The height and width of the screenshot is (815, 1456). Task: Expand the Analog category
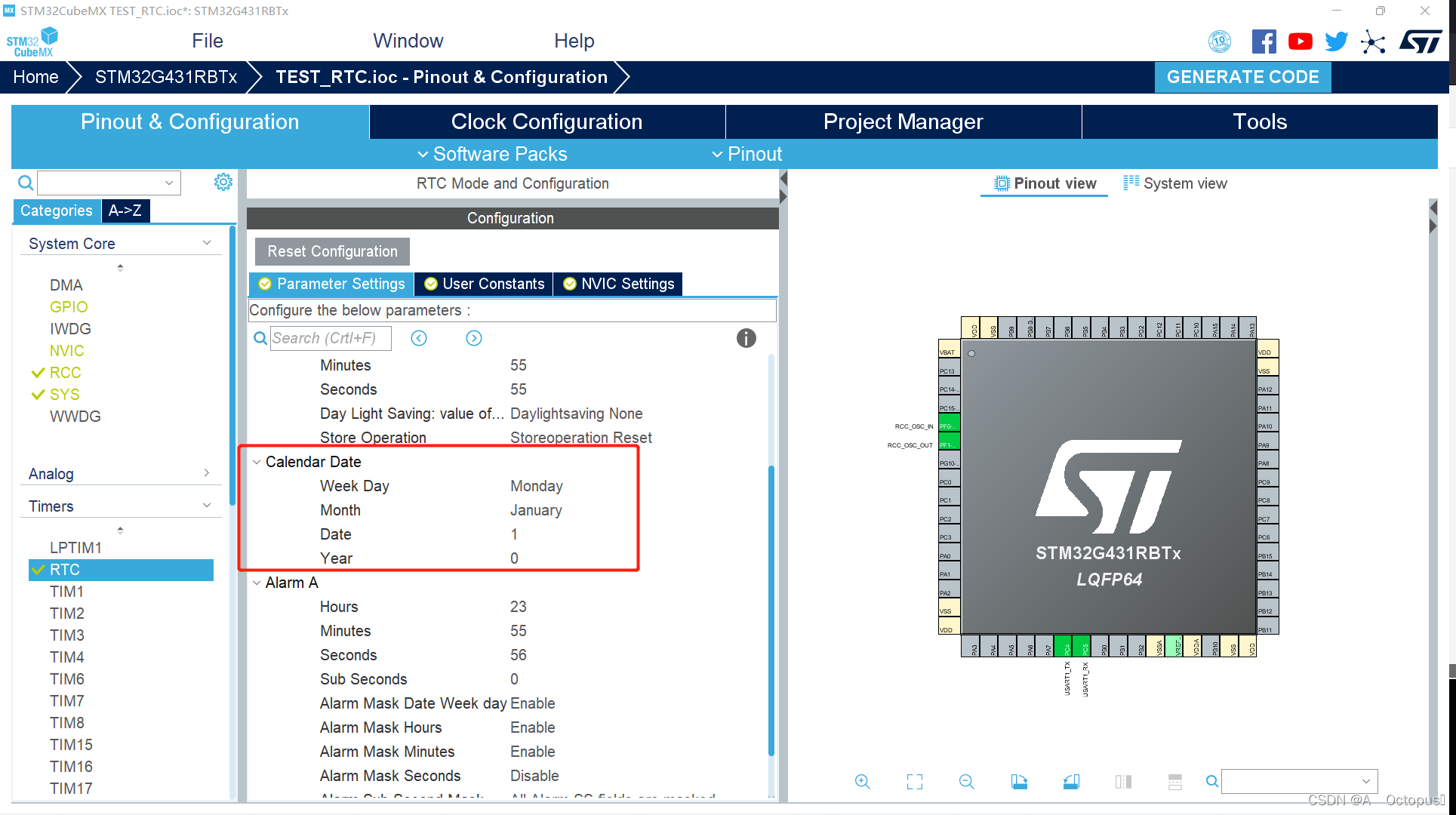pos(206,472)
